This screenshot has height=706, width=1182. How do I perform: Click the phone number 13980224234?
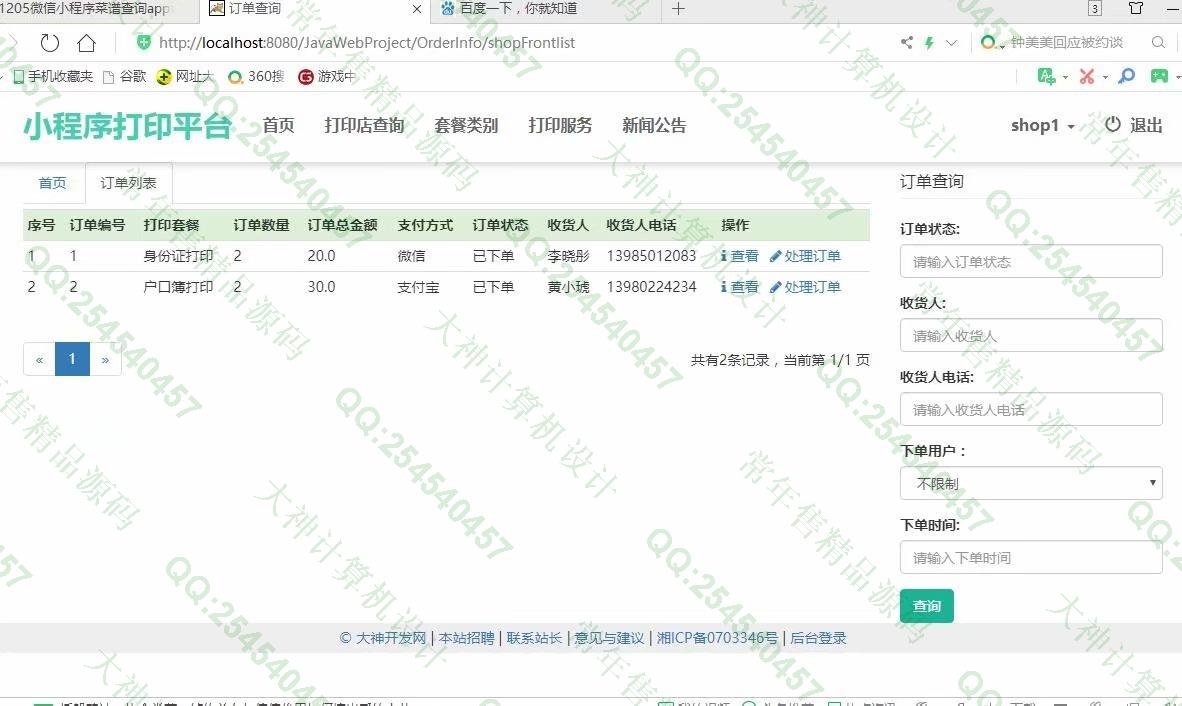(x=651, y=287)
